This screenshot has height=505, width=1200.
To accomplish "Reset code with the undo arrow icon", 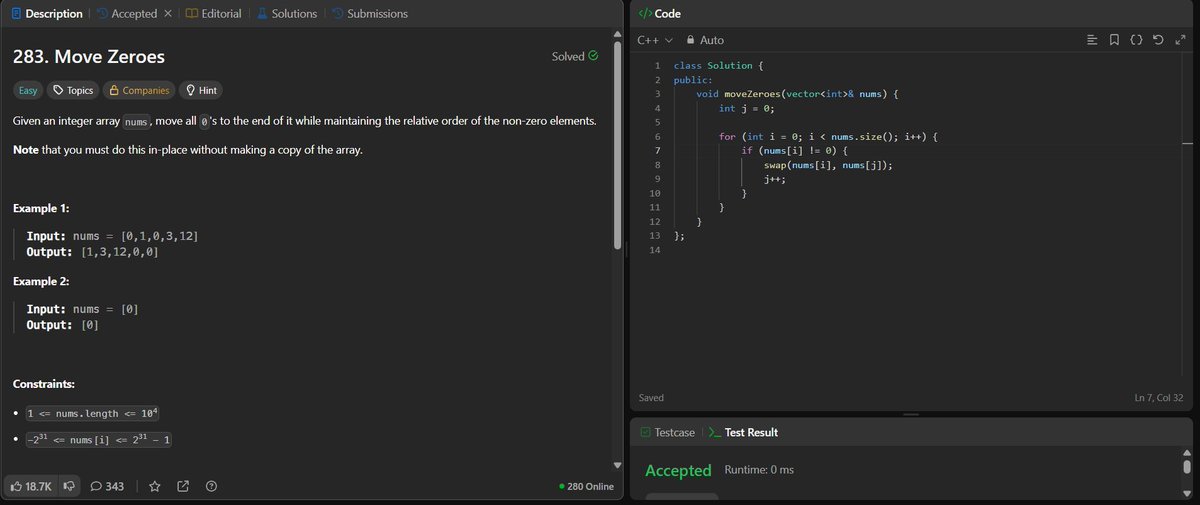I will pyautogui.click(x=1158, y=40).
